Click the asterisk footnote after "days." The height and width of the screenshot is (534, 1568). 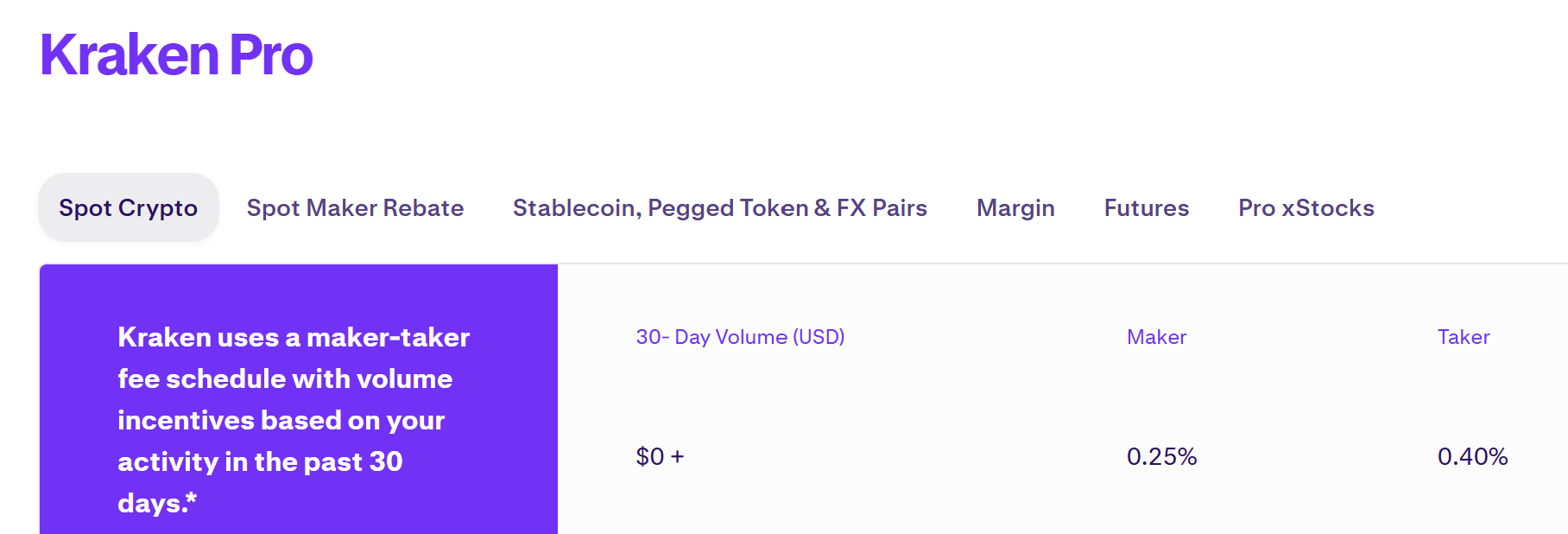point(192,498)
